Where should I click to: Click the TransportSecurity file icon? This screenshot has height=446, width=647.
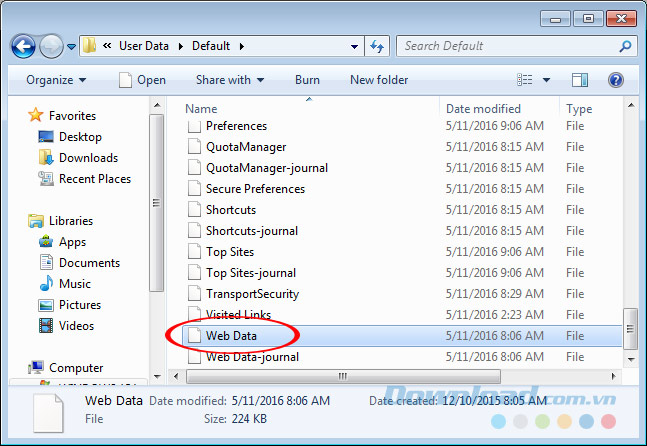coord(194,294)
